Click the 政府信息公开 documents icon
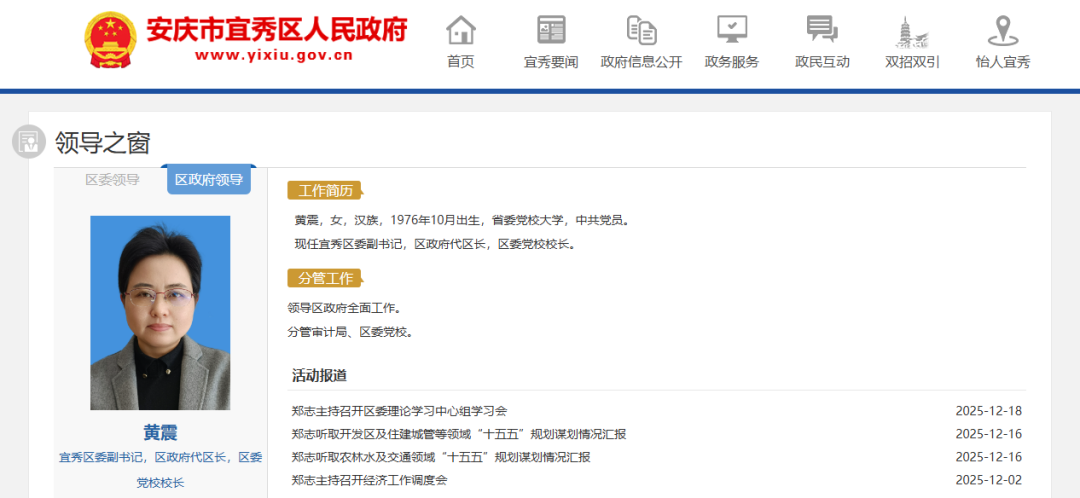Viewport: 1080px width, 498px height. point(641,30)
